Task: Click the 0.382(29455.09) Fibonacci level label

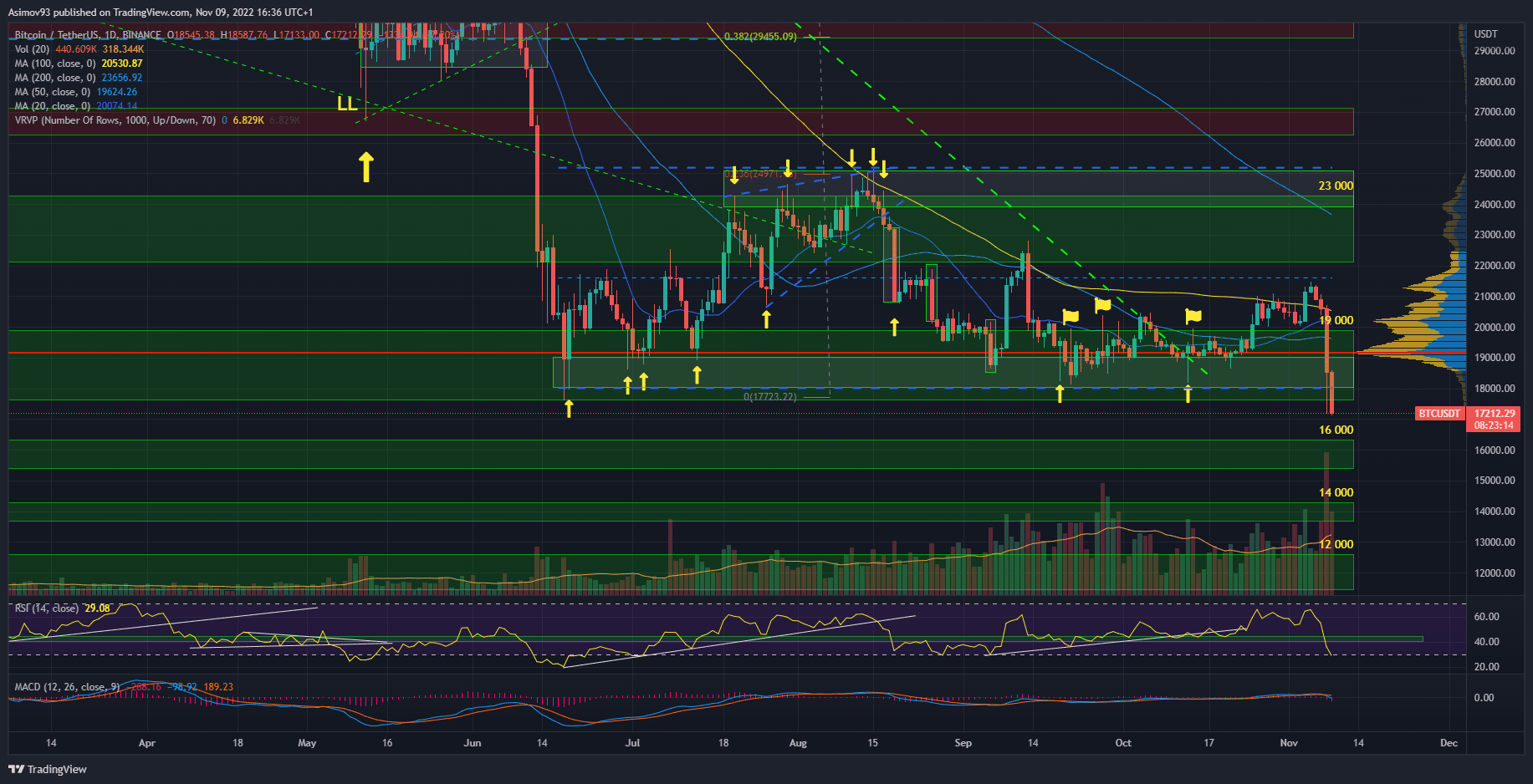Action: pyautogui.click(x=759, y=37)
